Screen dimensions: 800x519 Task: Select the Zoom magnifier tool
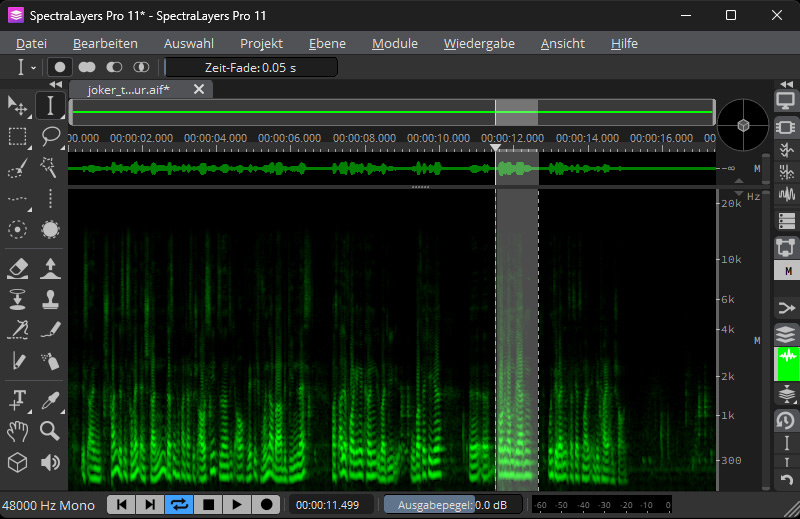coord(50,431)
